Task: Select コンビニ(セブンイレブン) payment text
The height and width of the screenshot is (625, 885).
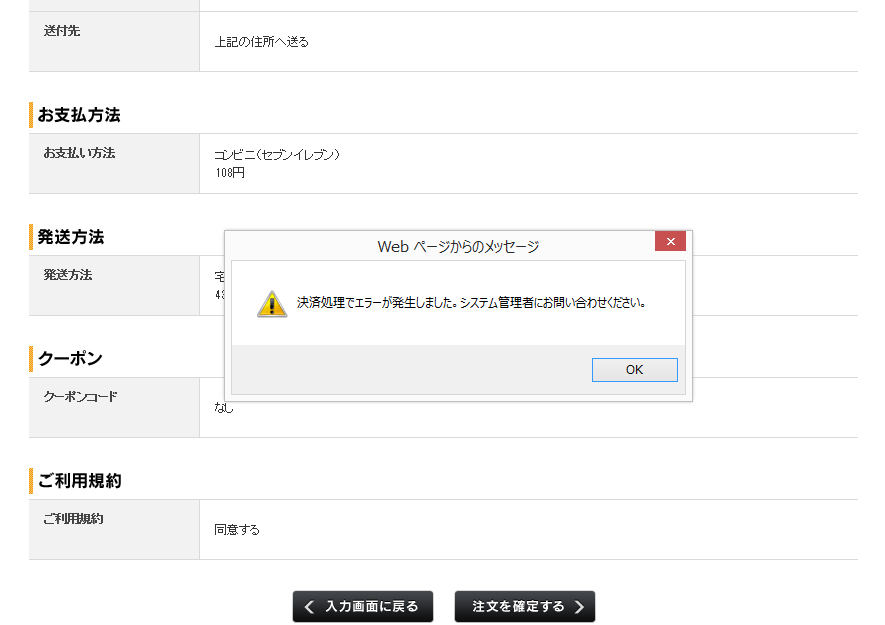Action: pos(278,155)
